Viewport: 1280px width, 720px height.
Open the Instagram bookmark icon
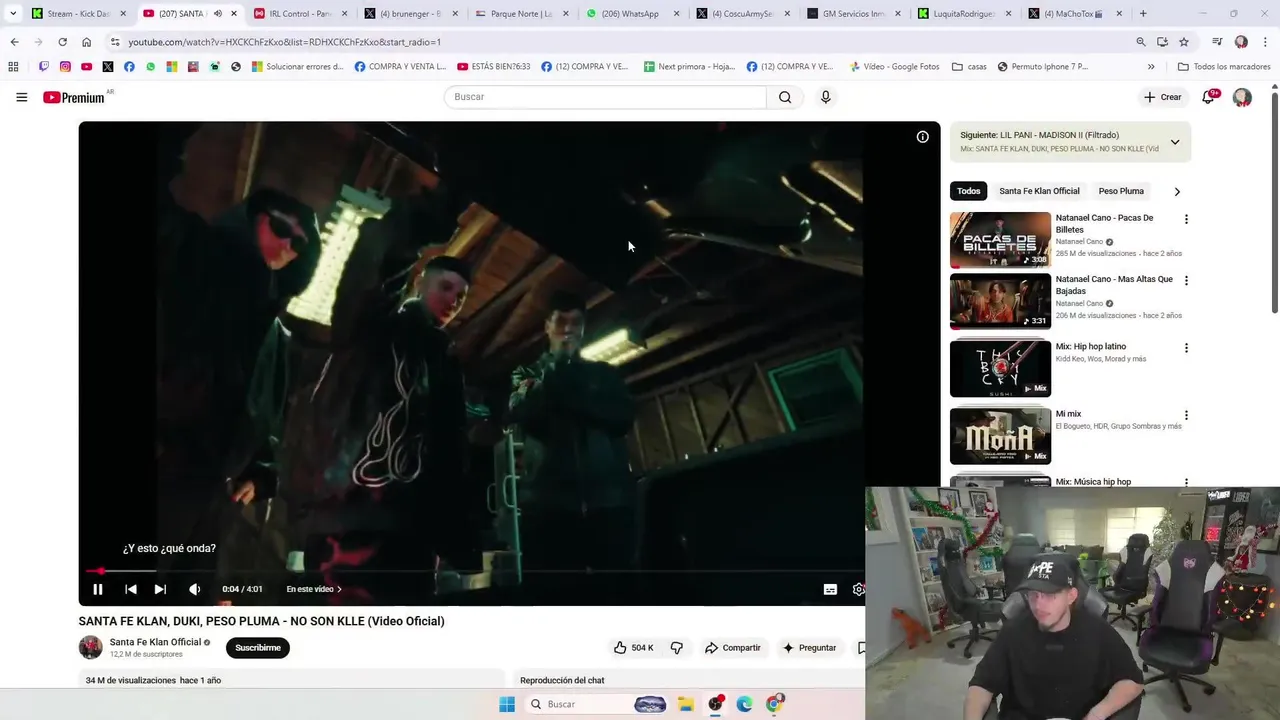[65, 67]
